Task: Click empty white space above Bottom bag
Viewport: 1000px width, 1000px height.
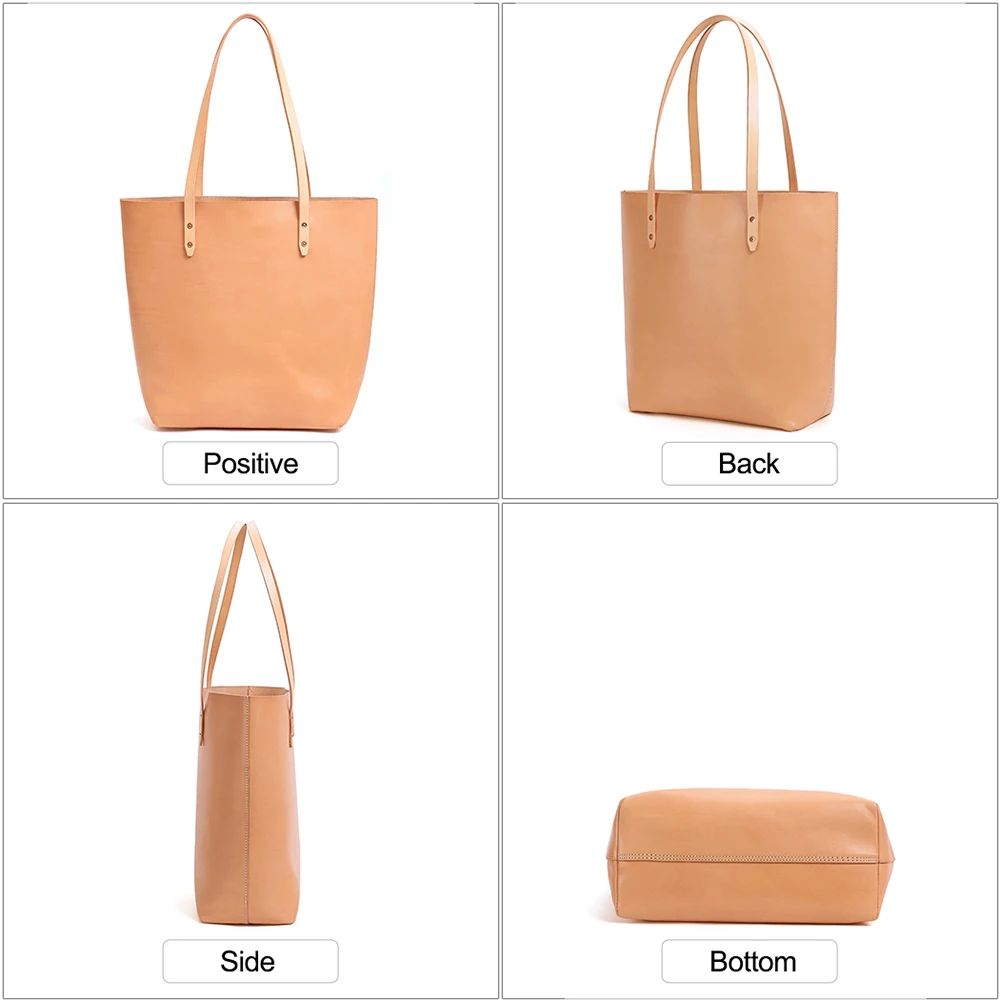Action: pyautogui.click(x=749, y=644)
